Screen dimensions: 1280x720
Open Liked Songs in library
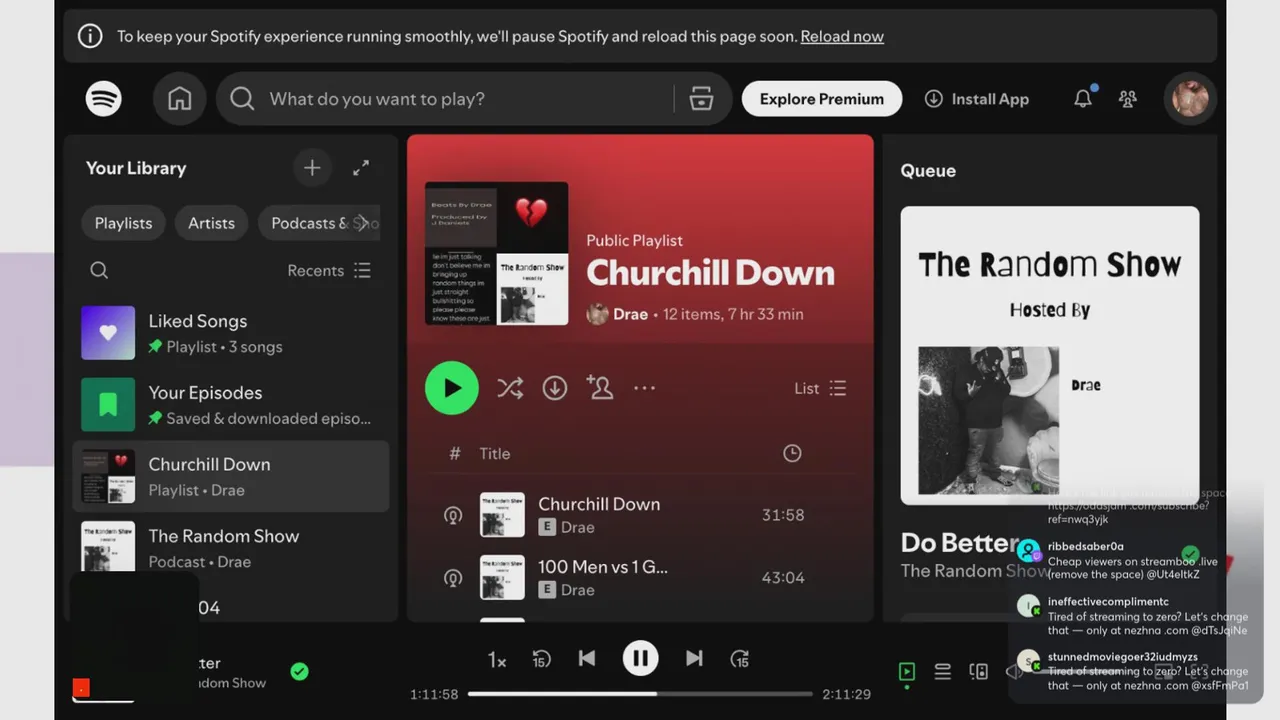coord(231,333)
